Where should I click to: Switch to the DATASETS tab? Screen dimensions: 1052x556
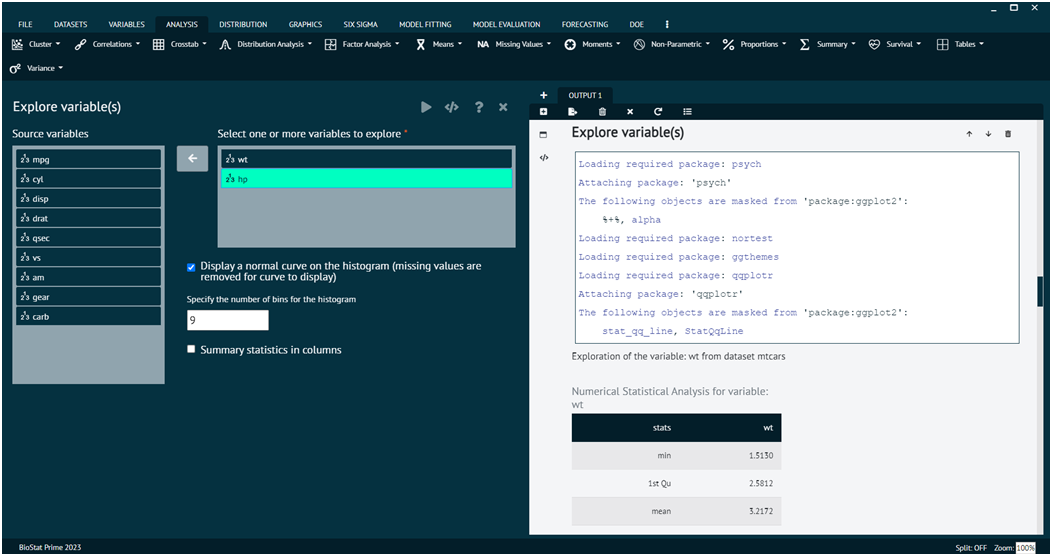click(70, 24)
